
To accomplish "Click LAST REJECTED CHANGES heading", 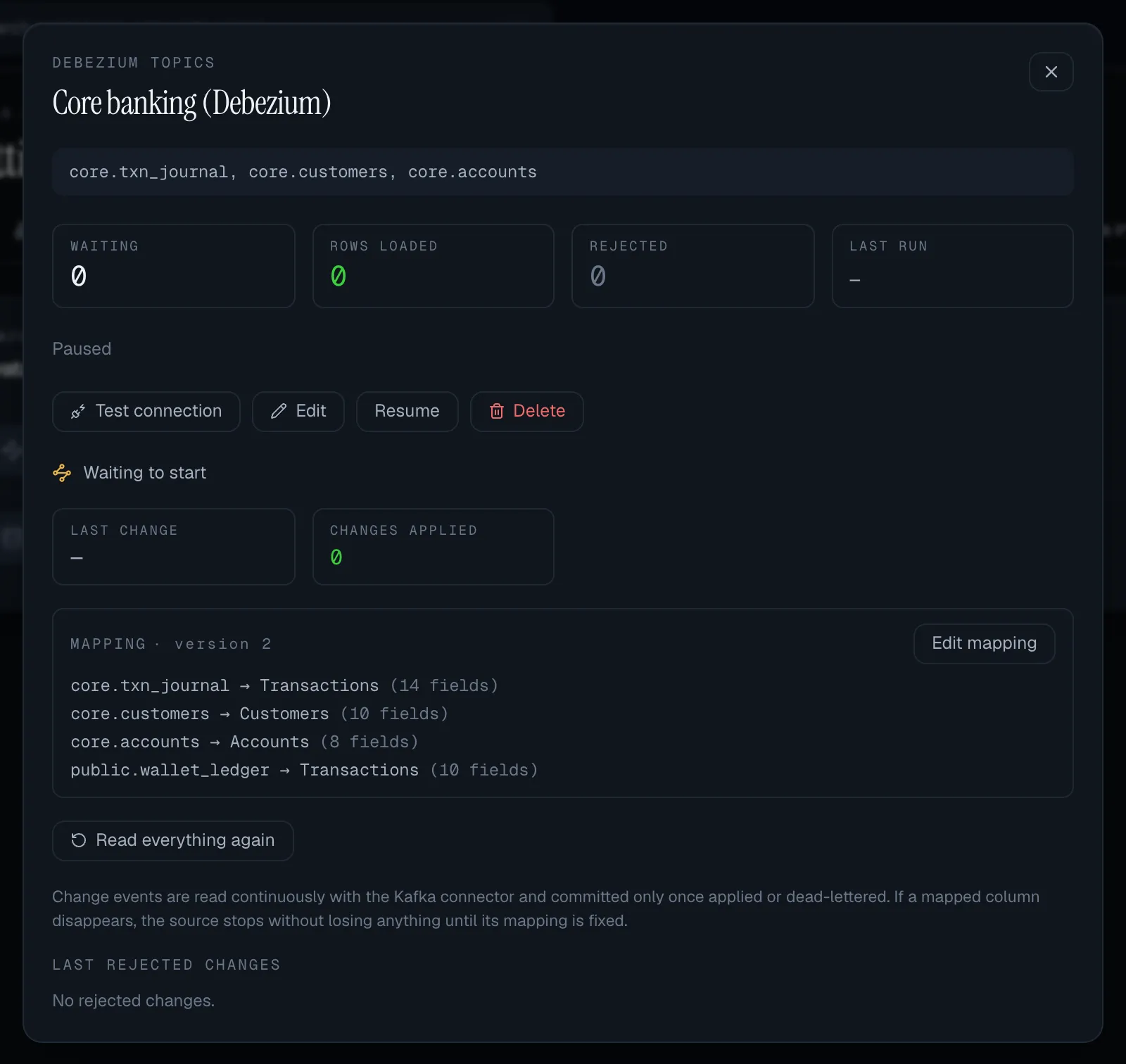I will pyautogui.click(x=167, y=965).
